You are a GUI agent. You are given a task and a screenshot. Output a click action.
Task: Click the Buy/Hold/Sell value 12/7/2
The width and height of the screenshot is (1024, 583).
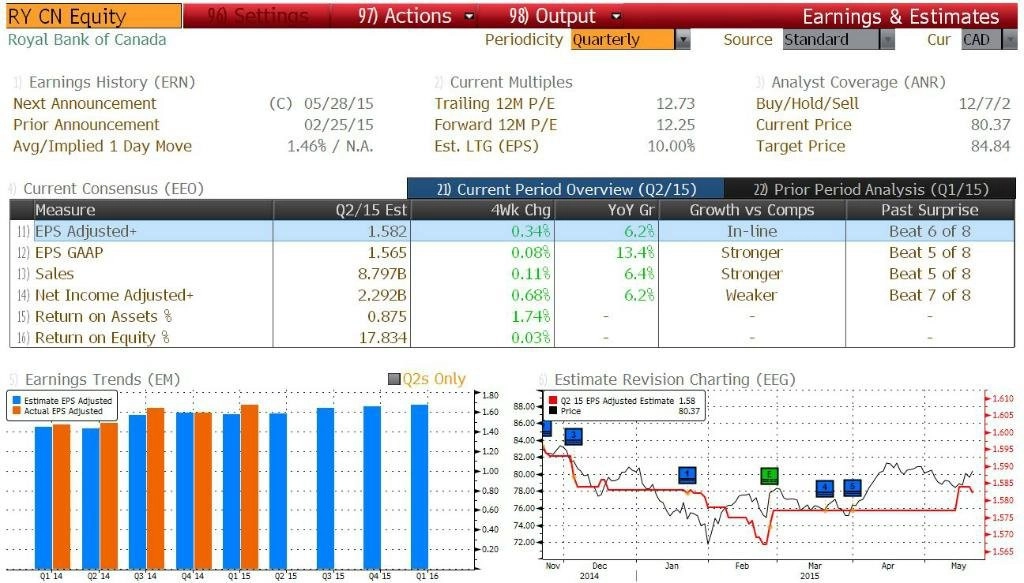click(985, 103)
